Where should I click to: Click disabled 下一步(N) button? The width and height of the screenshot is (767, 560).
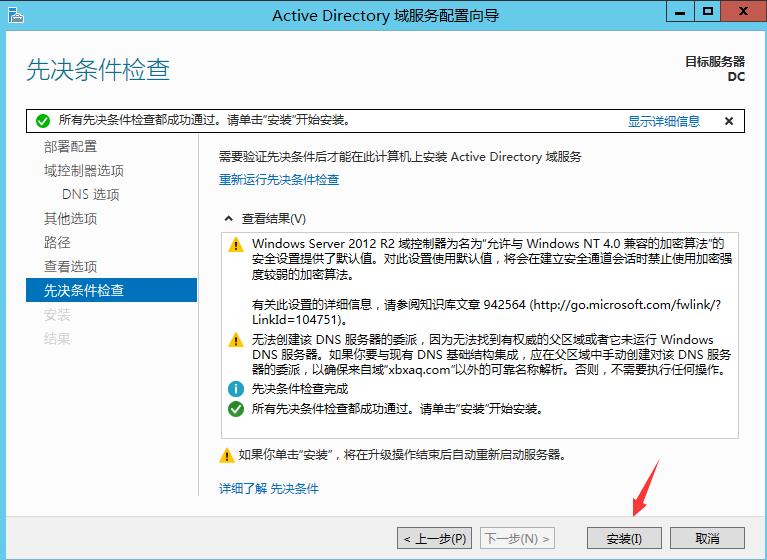coord(518,538)
